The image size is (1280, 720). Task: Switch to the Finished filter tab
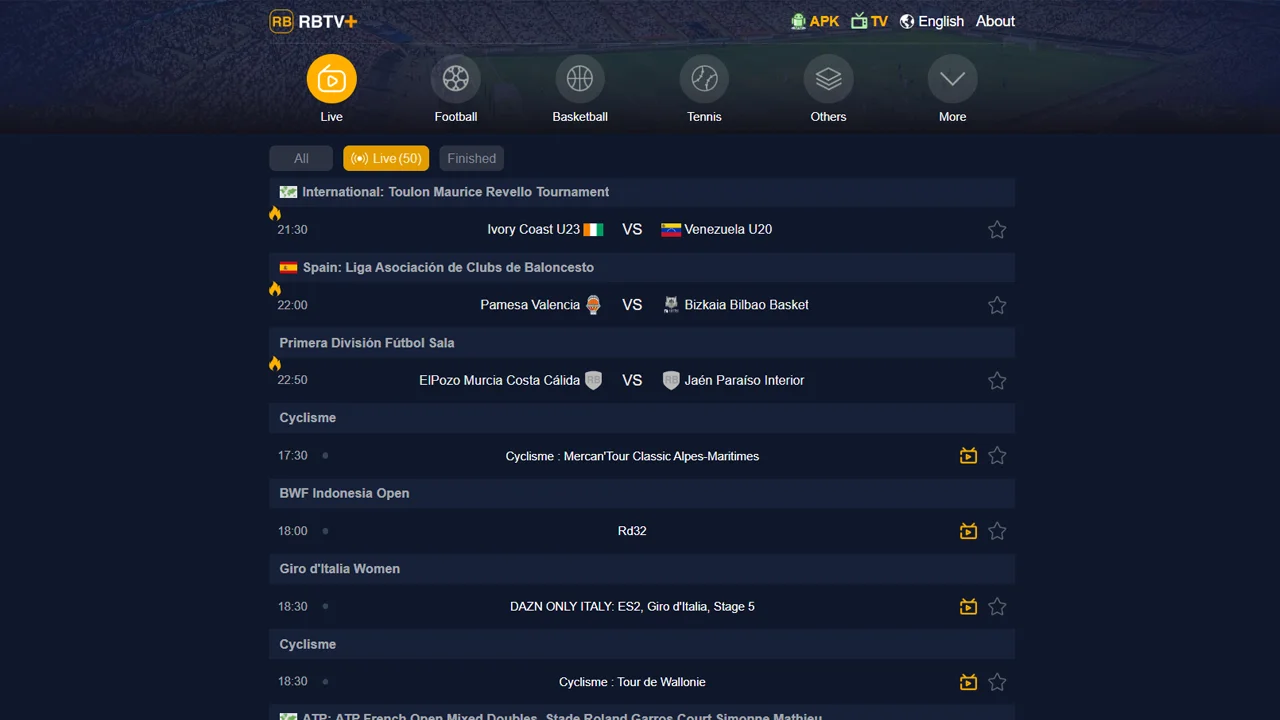point(471,158)
